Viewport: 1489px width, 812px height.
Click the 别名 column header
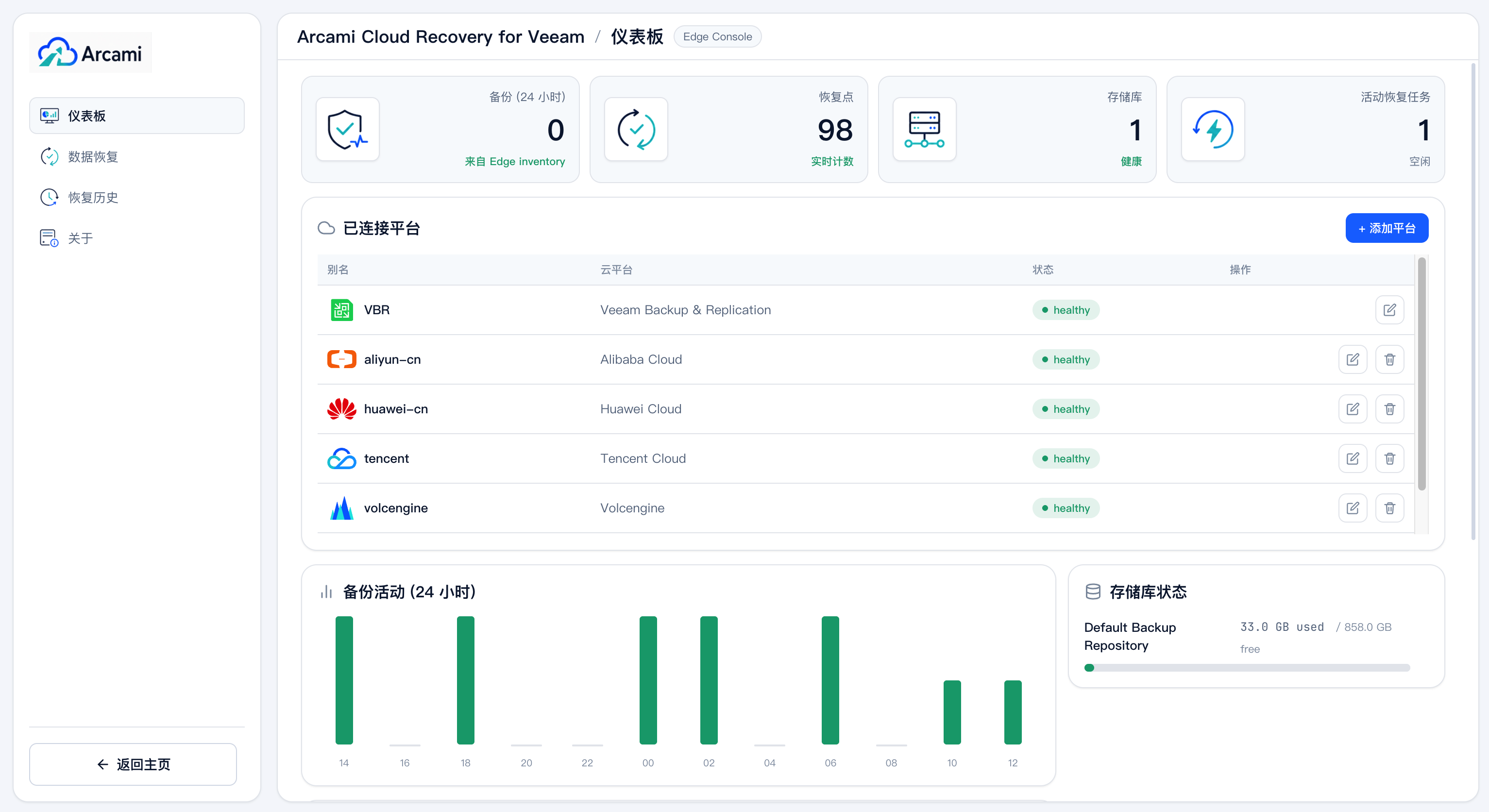click(338, 270)
